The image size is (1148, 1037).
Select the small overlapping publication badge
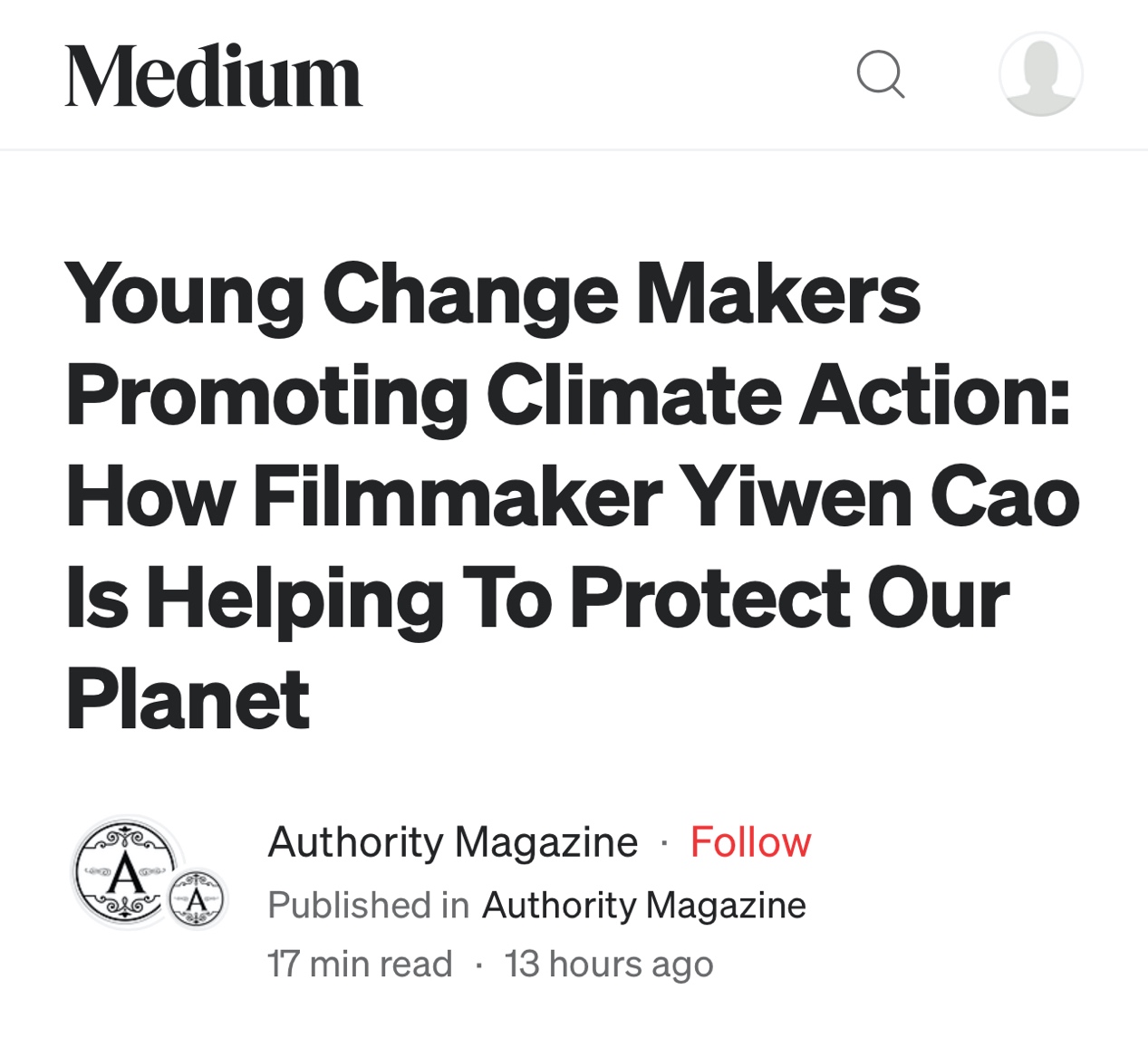197,898
